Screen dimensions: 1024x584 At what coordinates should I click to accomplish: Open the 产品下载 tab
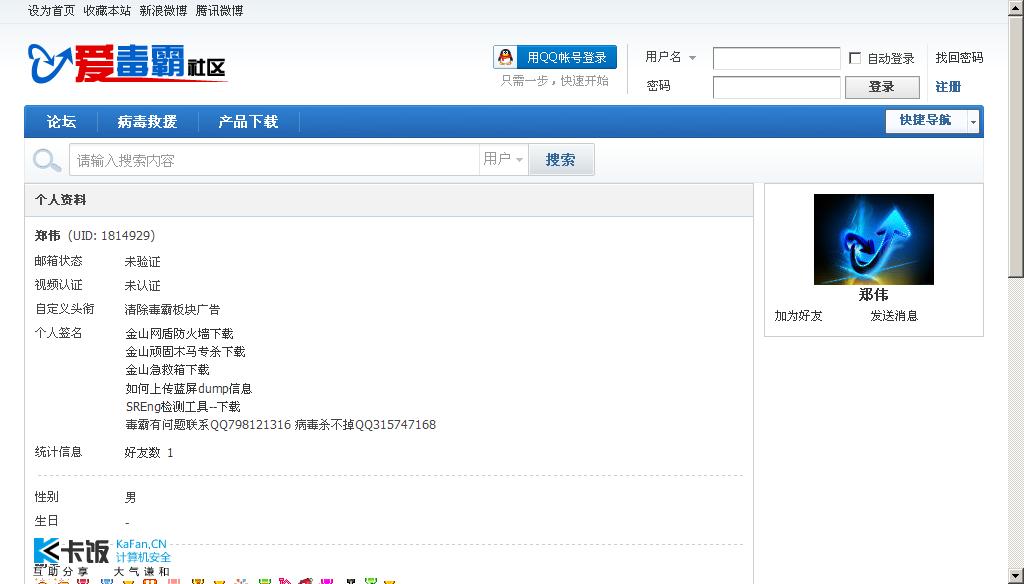pos(248,122)
